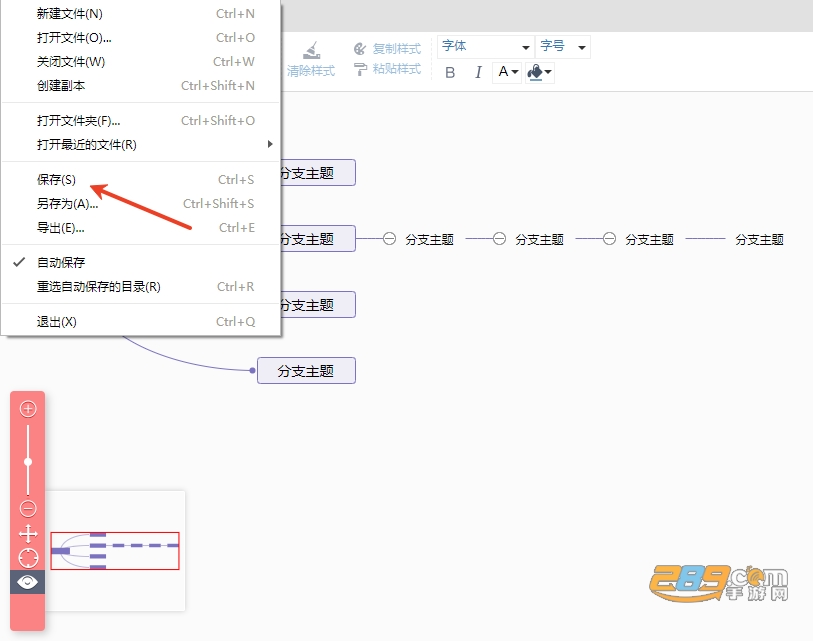The height and width of the screenshot is (641, 813).
Task: Toggle italic formatting with the I icon
Action: click(x=478, y=72)
